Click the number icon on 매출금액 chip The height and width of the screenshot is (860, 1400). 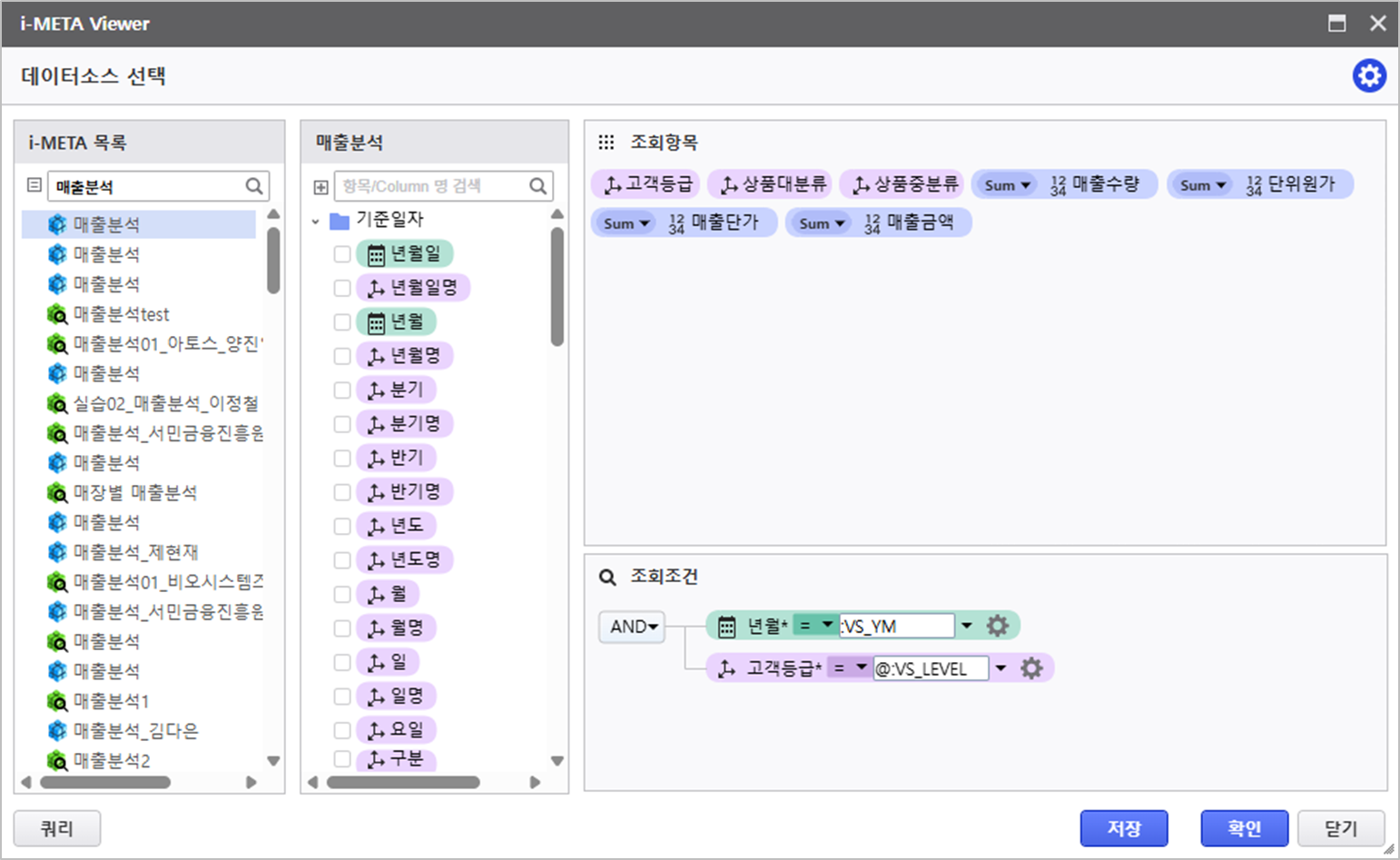click(x=873, y=223)
